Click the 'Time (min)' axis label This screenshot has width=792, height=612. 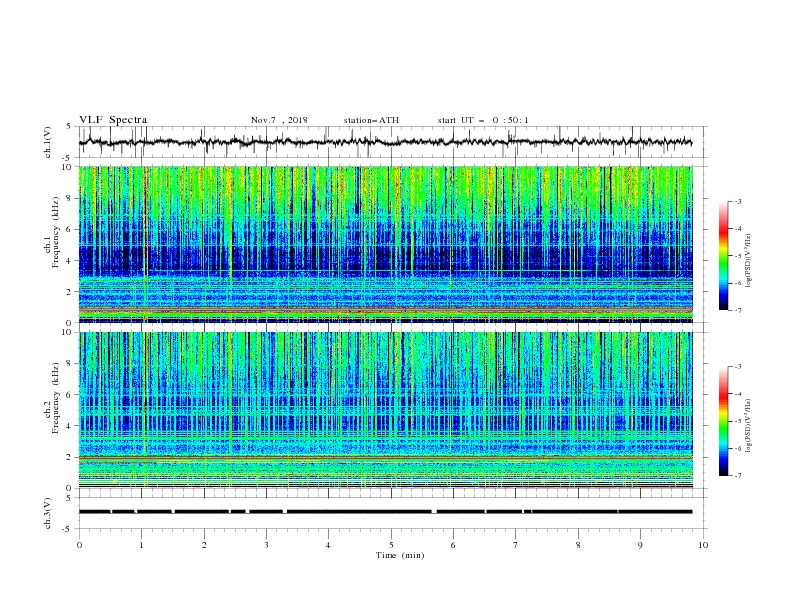click(x=400, y=555)
